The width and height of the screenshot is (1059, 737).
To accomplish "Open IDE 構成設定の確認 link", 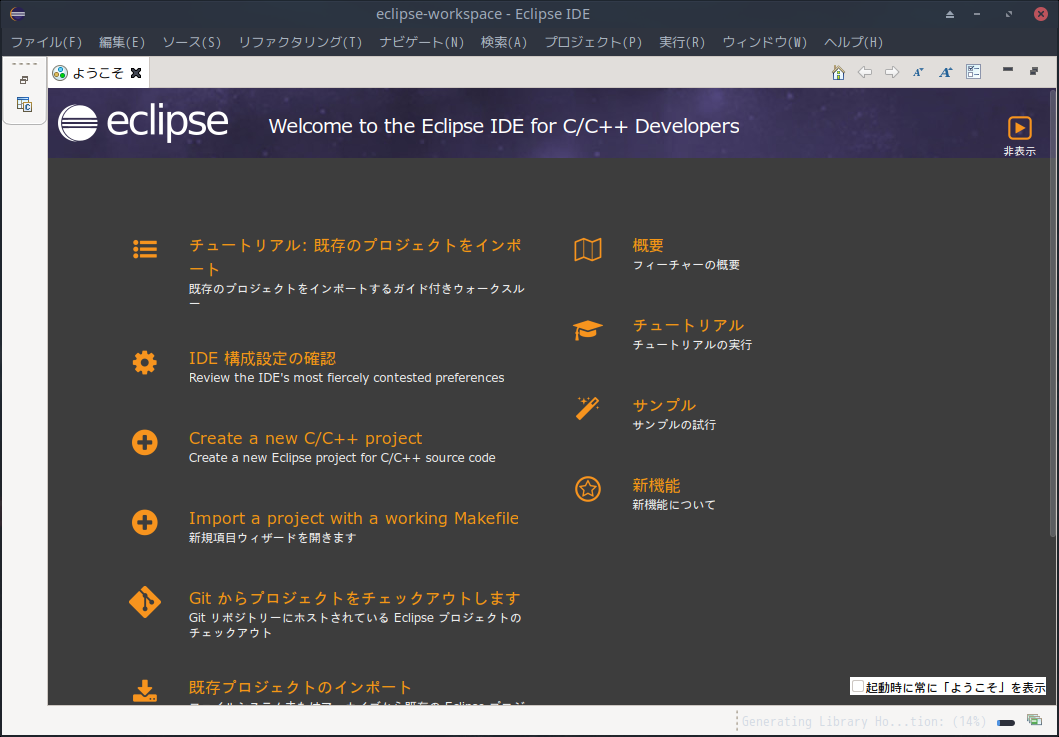I will [x=262, y=358].
